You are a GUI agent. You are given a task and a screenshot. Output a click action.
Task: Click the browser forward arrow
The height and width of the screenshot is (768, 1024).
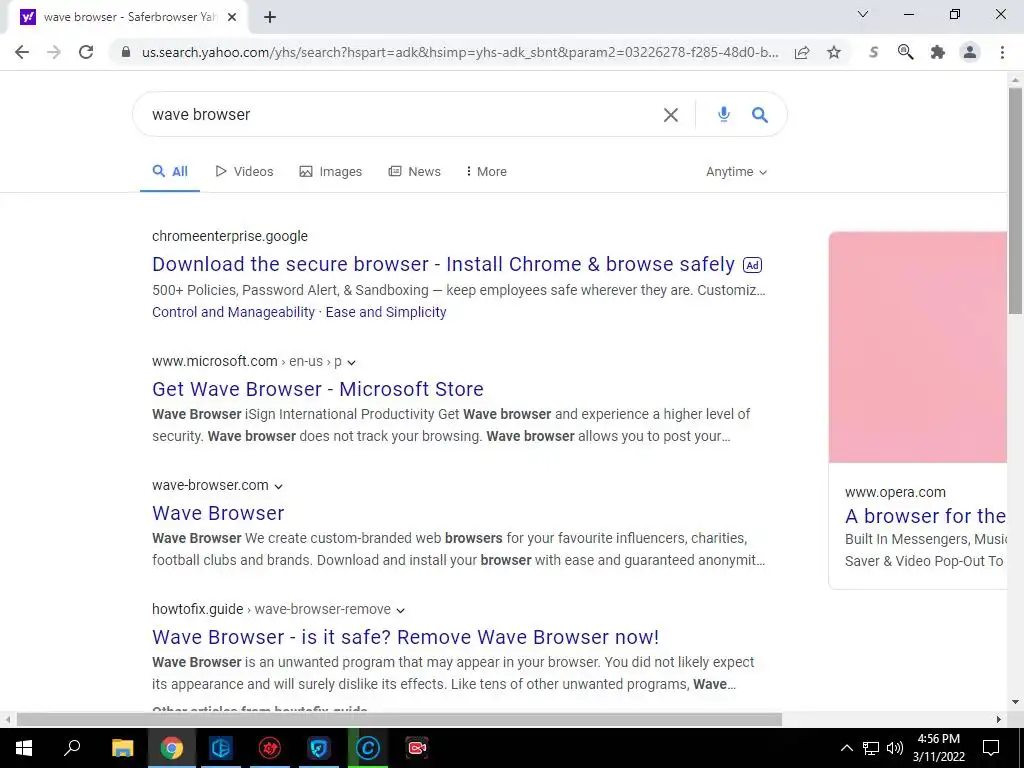click(x=54, y=52)
